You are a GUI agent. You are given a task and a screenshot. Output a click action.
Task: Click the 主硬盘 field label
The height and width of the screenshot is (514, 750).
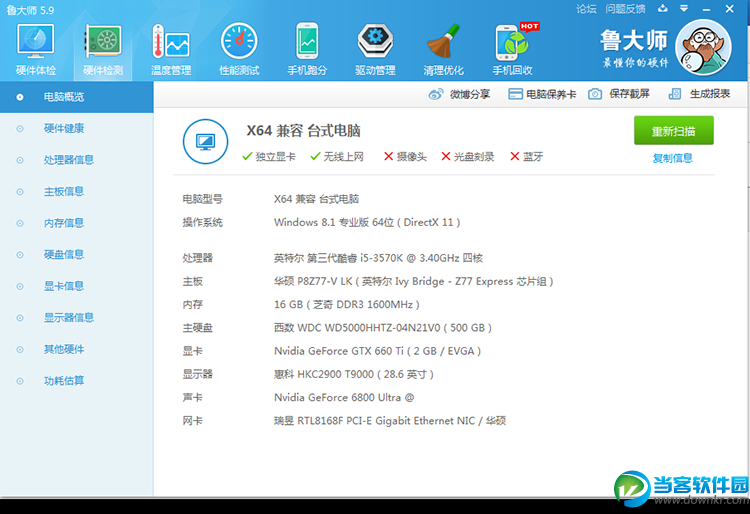tap(197, 328)
